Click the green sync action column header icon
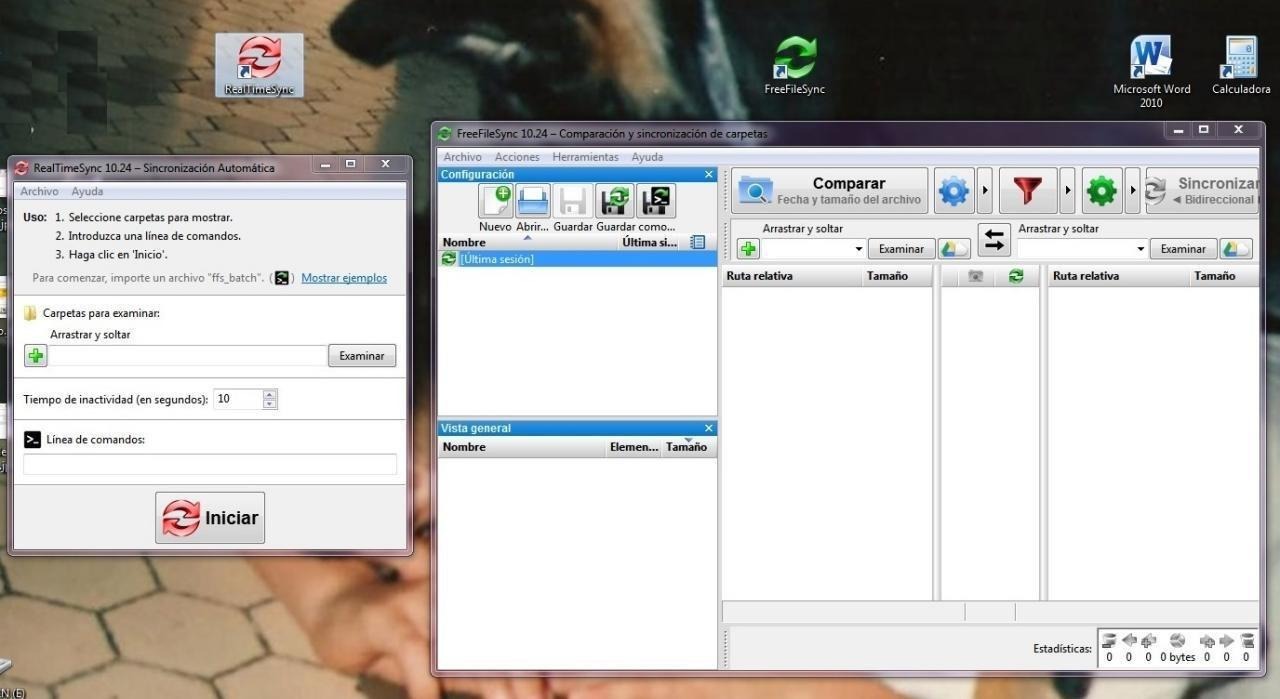Screen dimensions: 1280x699 (1017, 276)
